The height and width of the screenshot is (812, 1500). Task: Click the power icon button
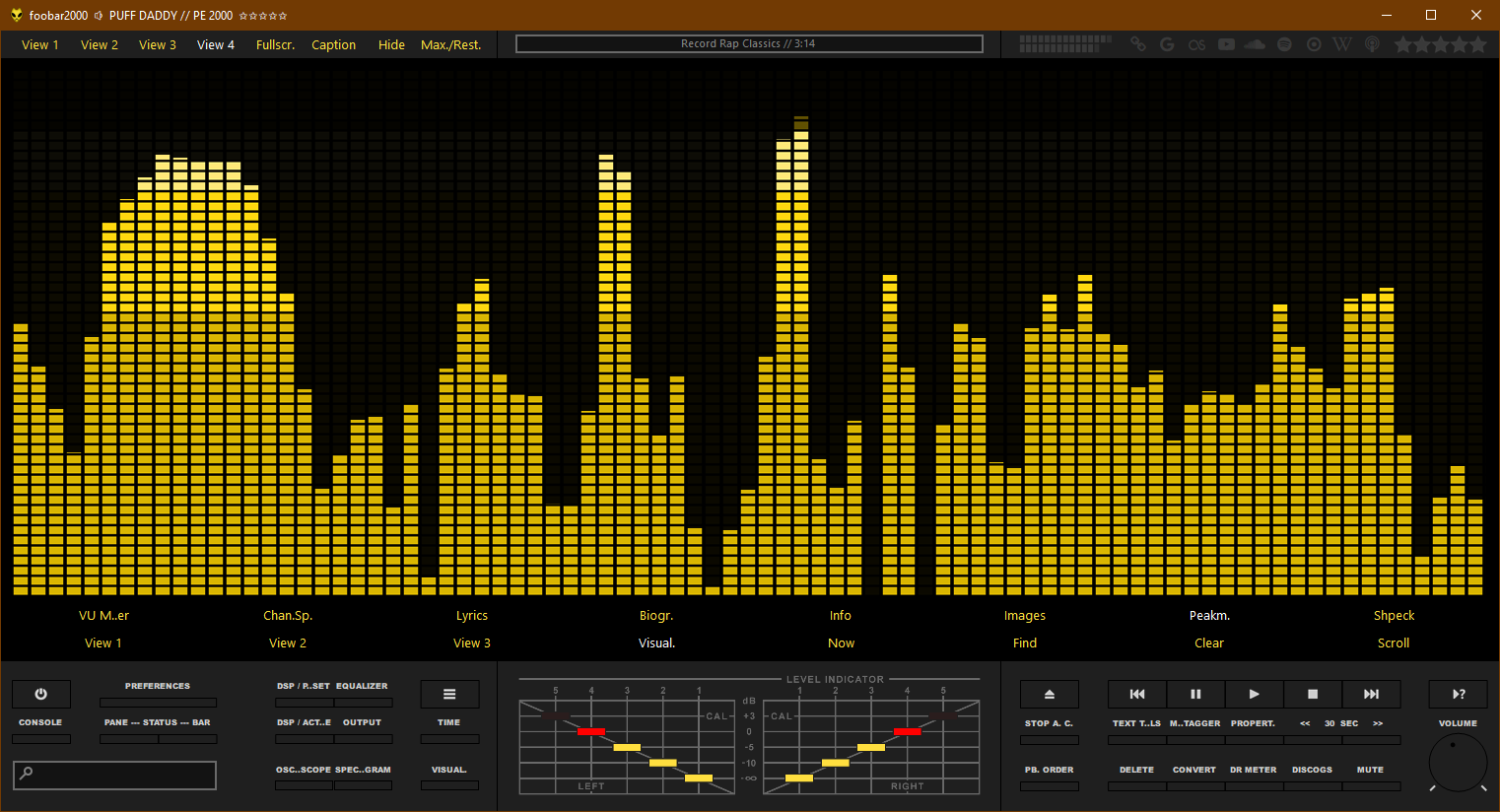click(x=40, y=694)
